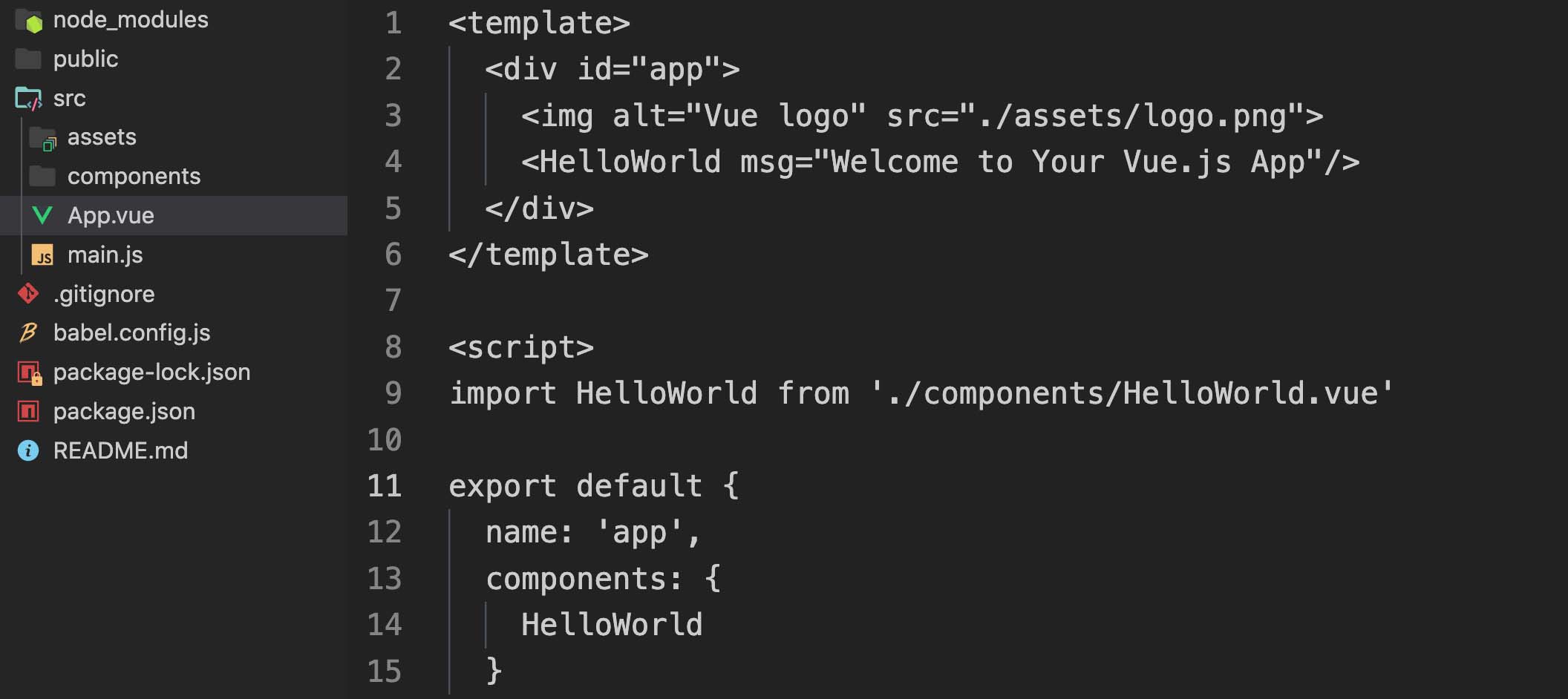
Task: Expand the components folder
Action: click(134, 176)
